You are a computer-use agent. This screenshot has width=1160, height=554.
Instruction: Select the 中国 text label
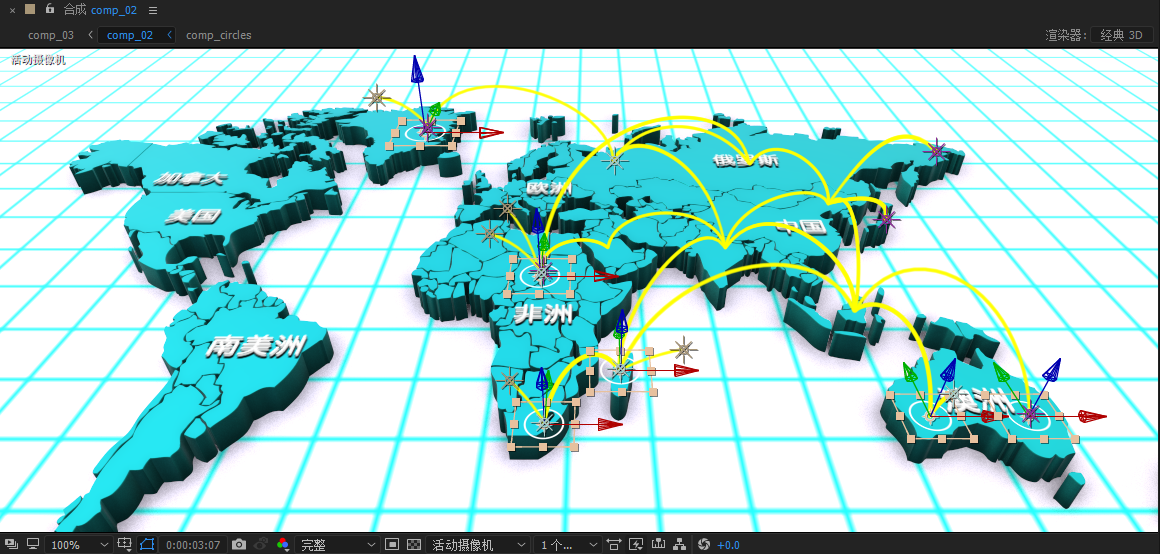click(802, 226)
